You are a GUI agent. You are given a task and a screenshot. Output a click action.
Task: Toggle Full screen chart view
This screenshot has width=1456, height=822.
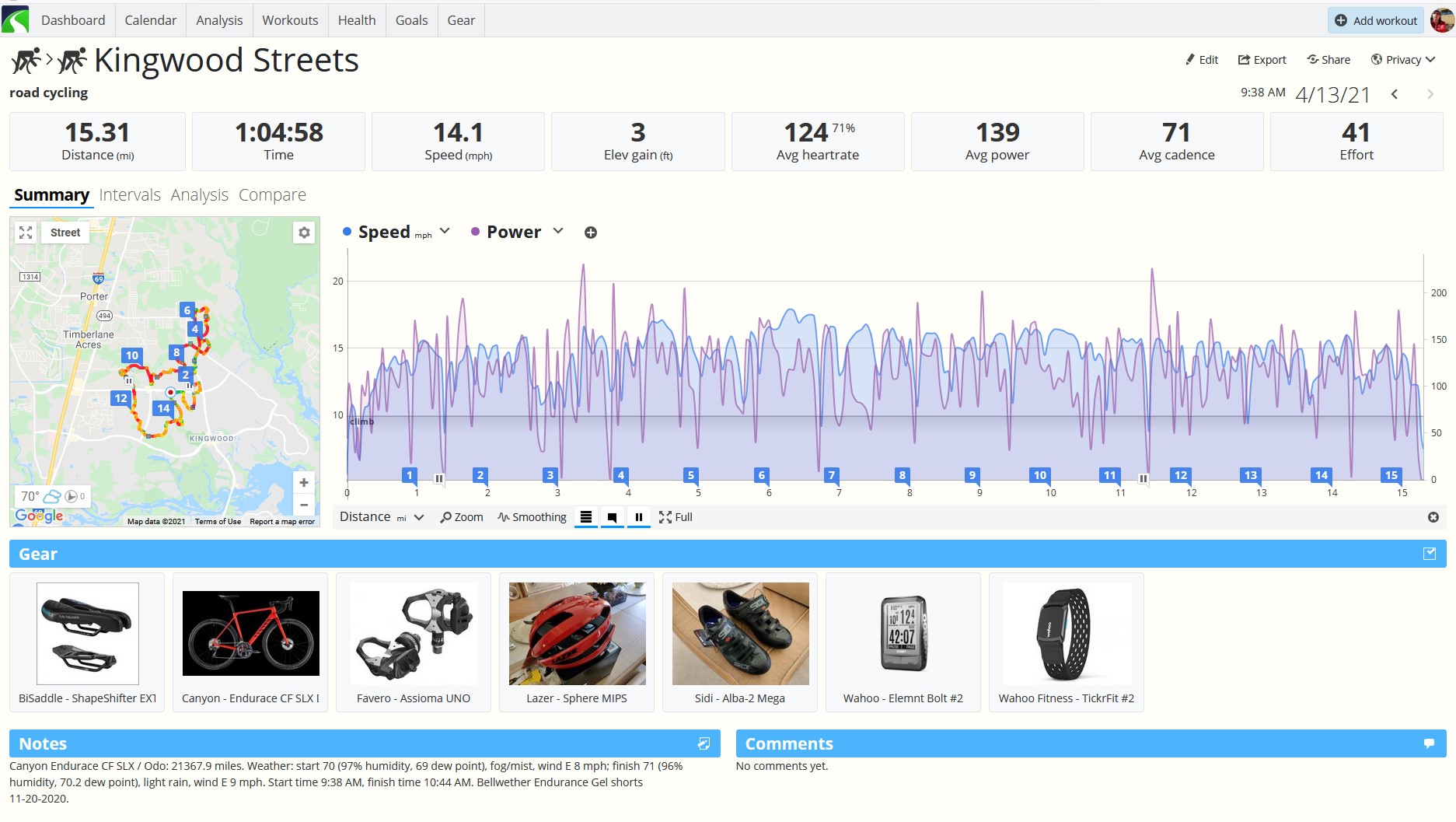(676, 517)
